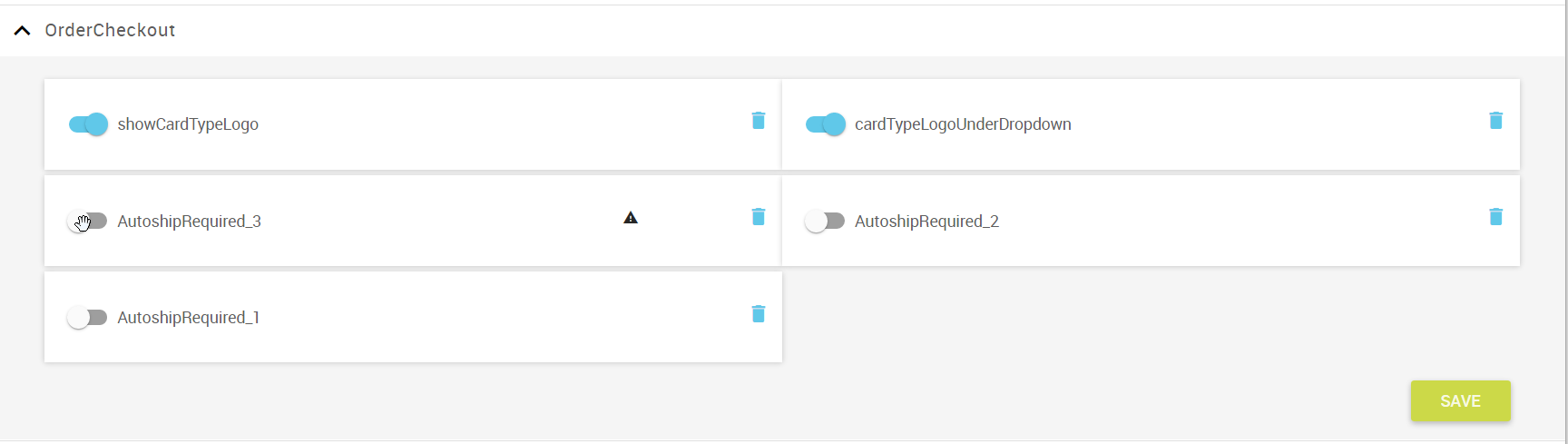This screenshot has height=444, width=1568.
Task: Delete the showCardTypeLogo setting
Action: point(759,121)
